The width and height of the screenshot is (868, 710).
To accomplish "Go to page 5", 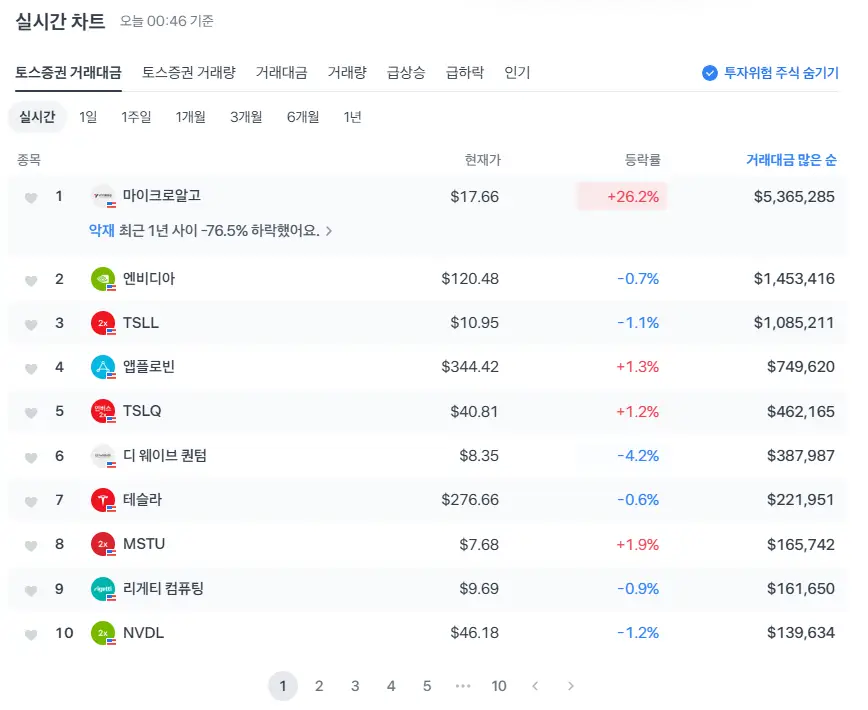I will 427,686.
